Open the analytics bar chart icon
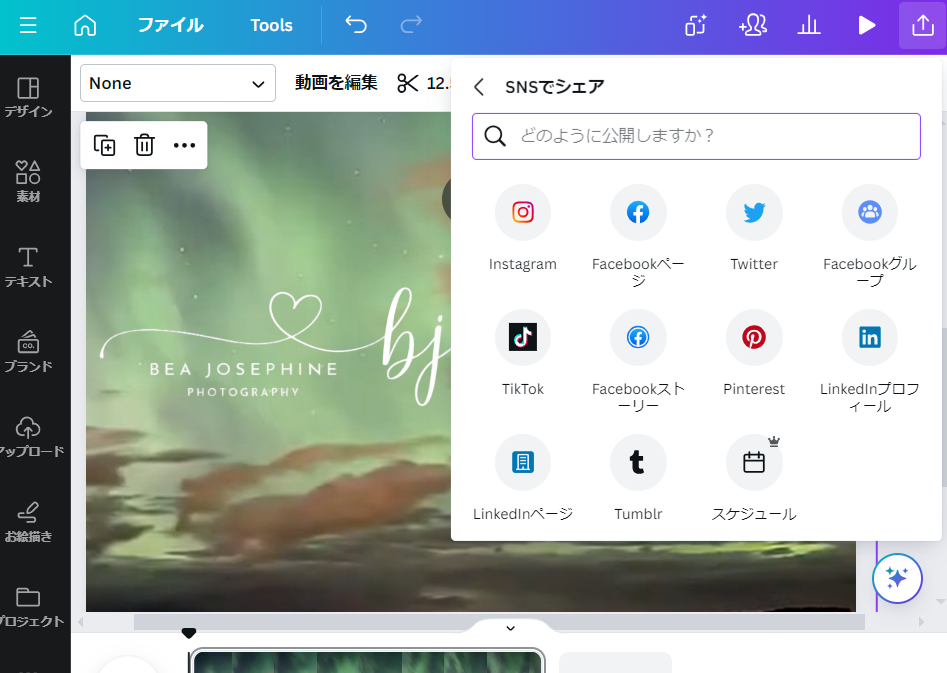The image size is (947, 673). (x=809, y=25)
